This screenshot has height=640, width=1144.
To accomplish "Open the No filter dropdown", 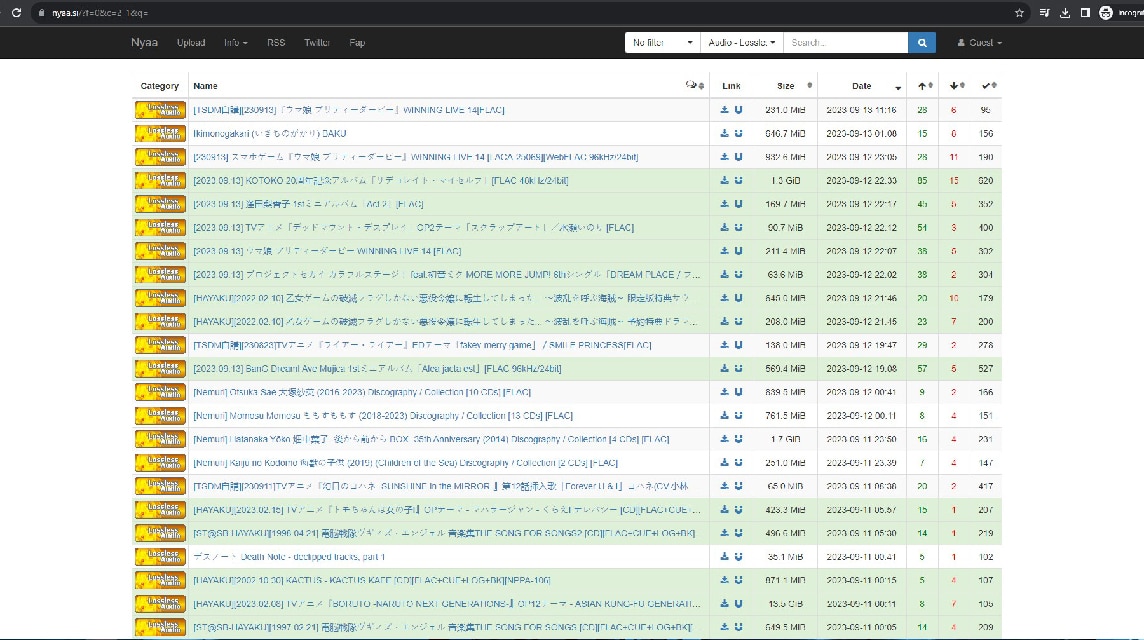I will (x=662, y=43).
